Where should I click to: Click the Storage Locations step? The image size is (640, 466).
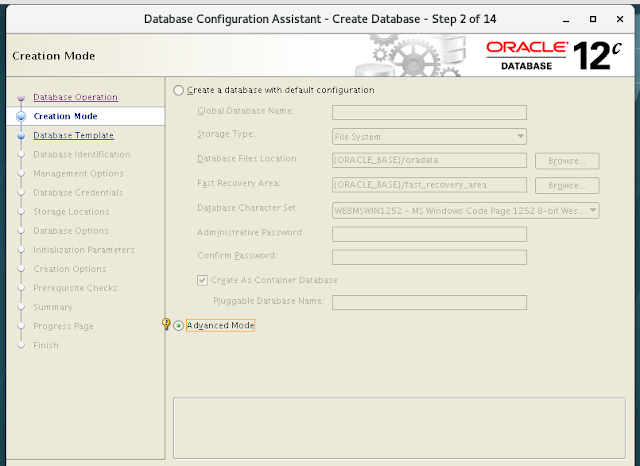[71, 212]
